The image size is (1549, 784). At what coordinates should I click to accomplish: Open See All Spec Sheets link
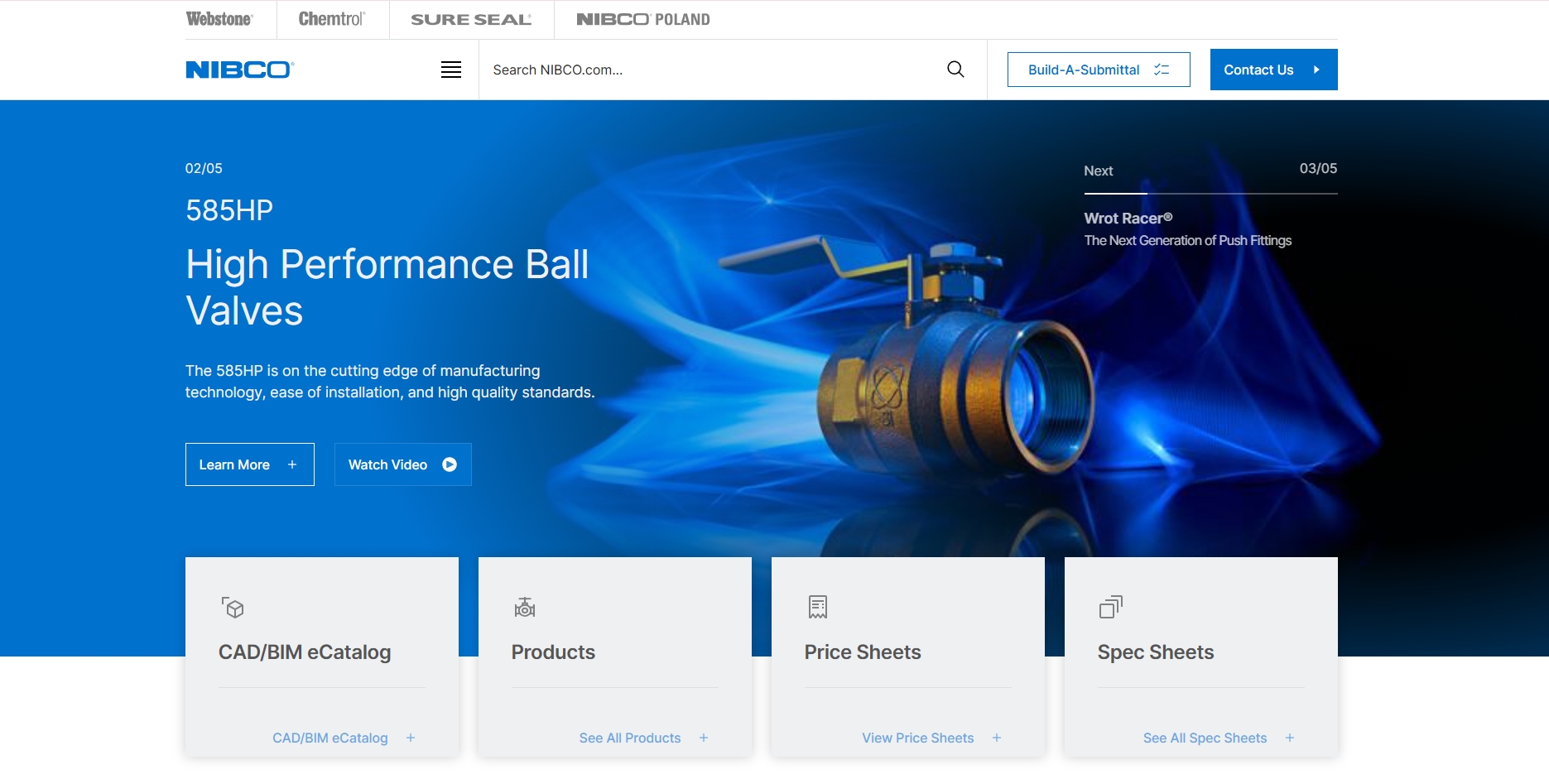click(1205, 738)
